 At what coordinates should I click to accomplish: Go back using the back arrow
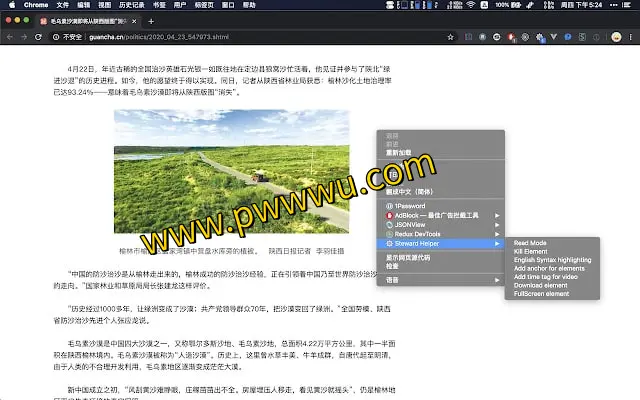(x=9, y=37)
